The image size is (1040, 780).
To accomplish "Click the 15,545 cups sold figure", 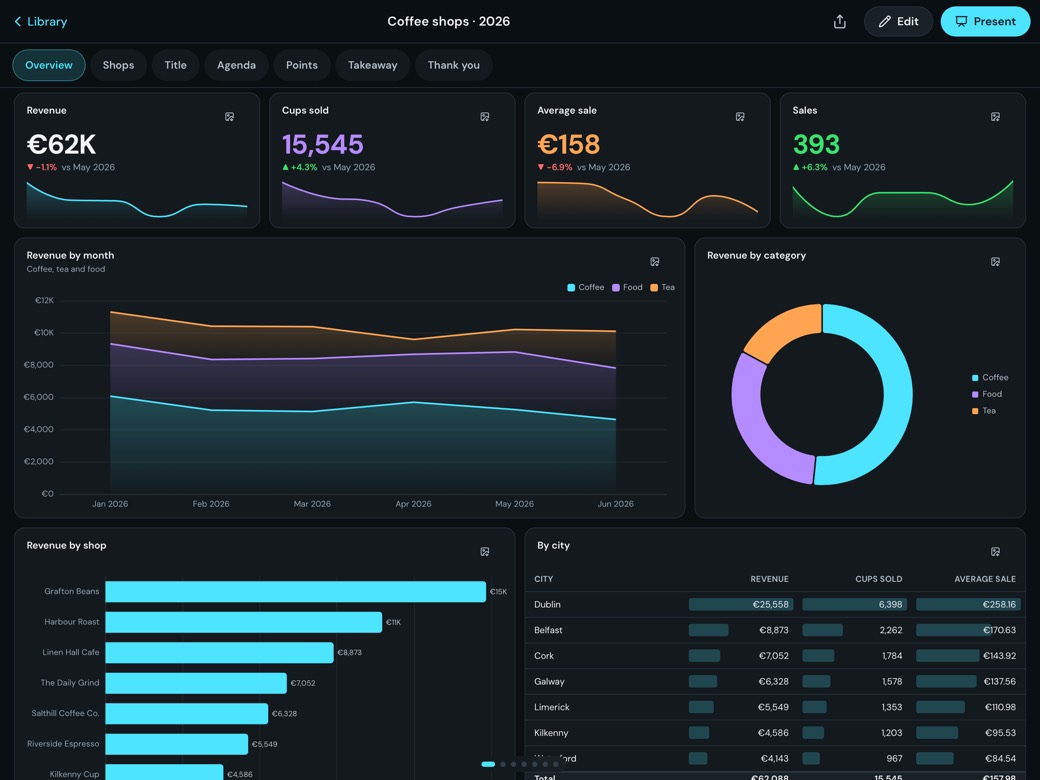I will click(322, 145).
